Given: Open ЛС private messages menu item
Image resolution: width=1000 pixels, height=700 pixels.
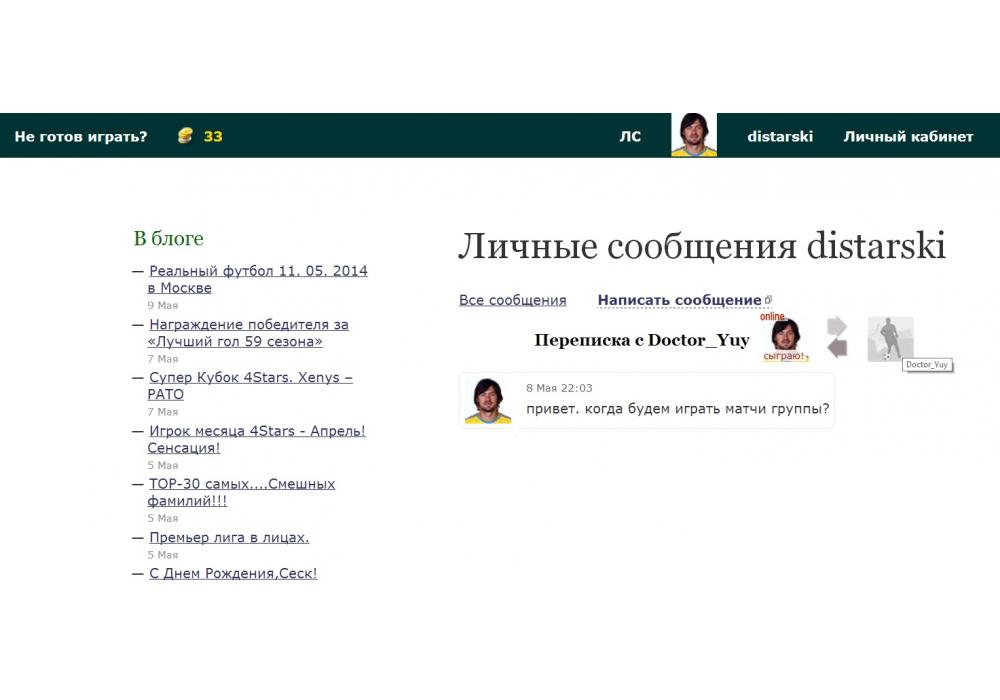Looking at the screenshot, I should click(630, 136).
